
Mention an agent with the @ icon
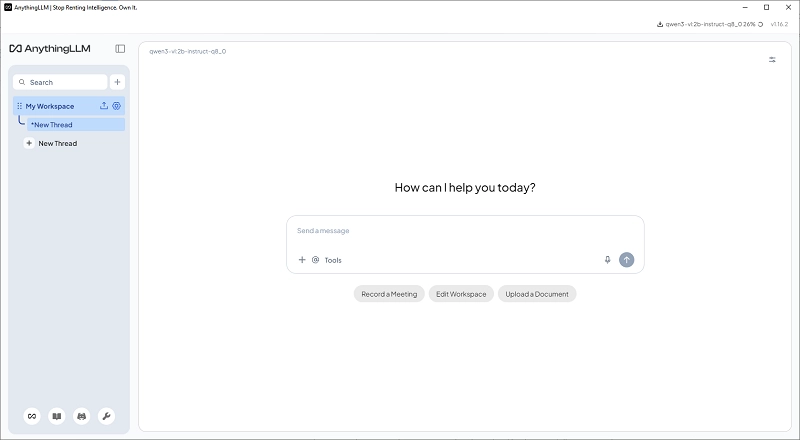pos(315,260)
